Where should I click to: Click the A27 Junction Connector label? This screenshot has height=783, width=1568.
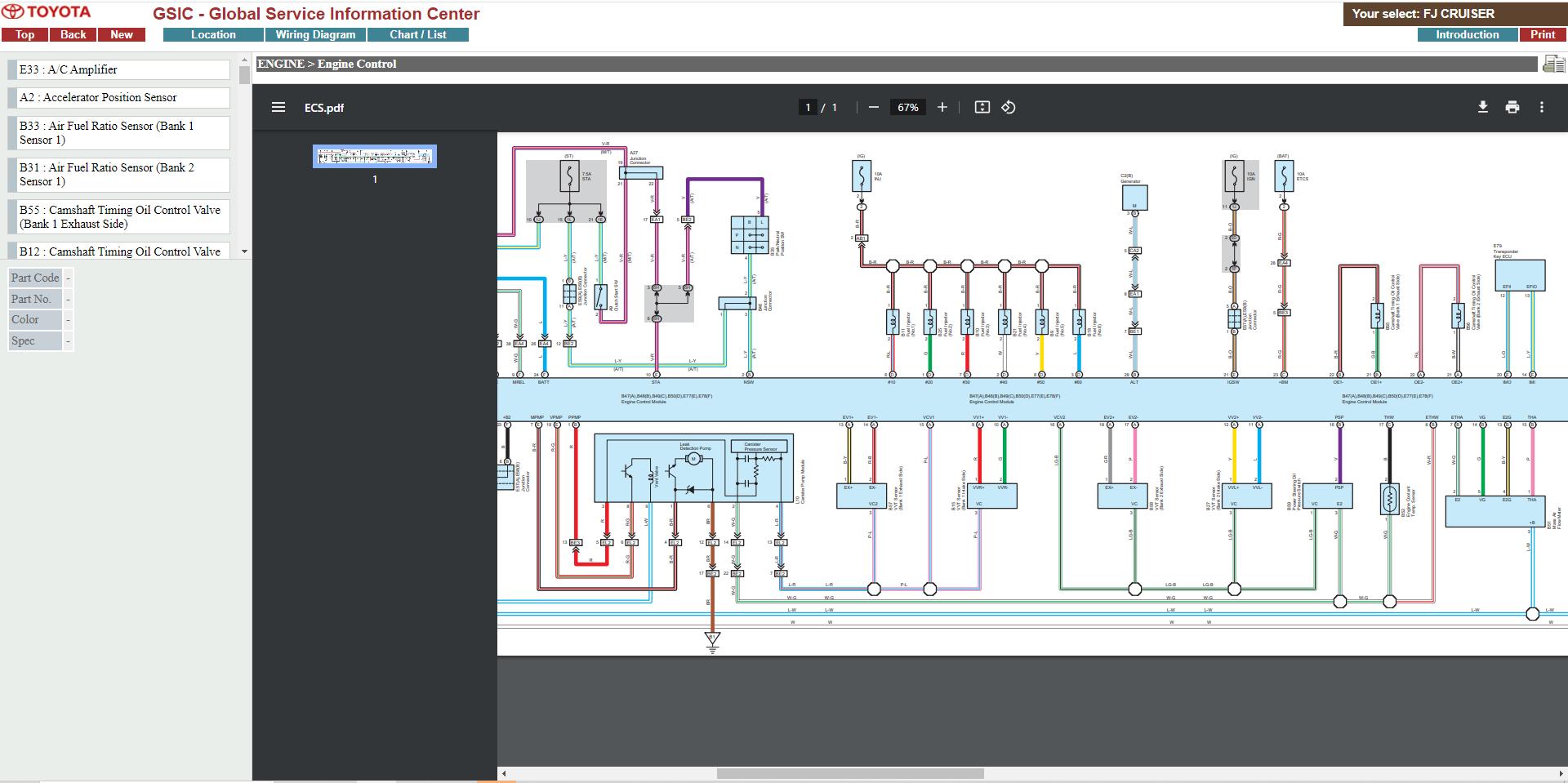(639, 158)
